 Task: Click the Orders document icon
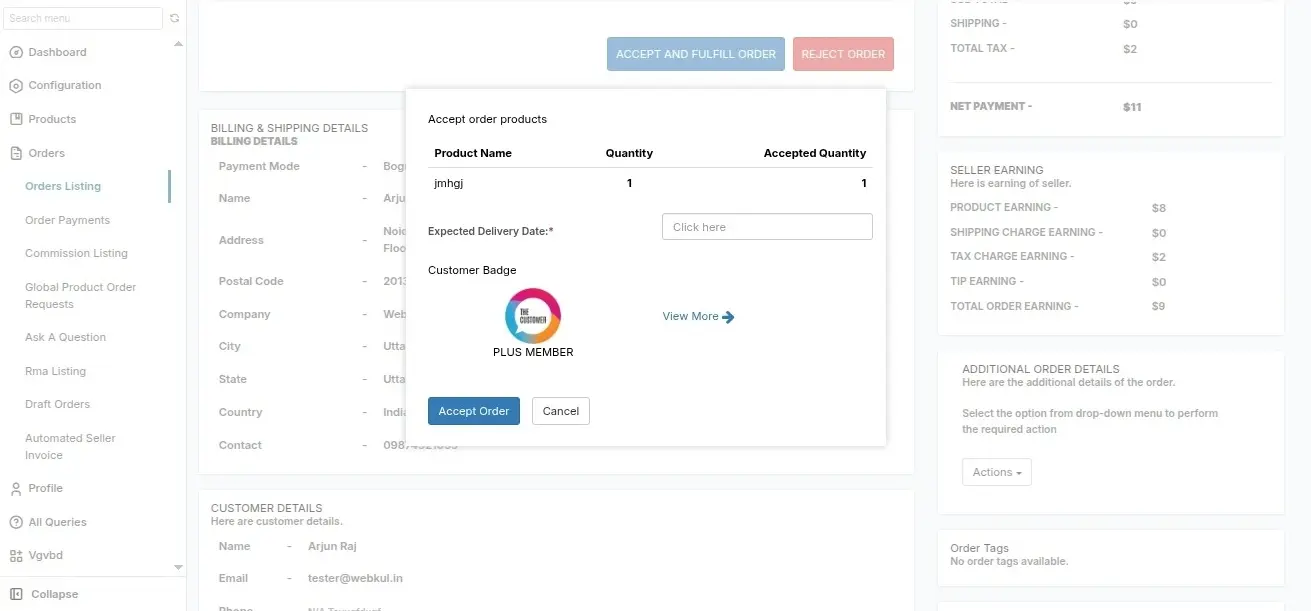[16, 153]
